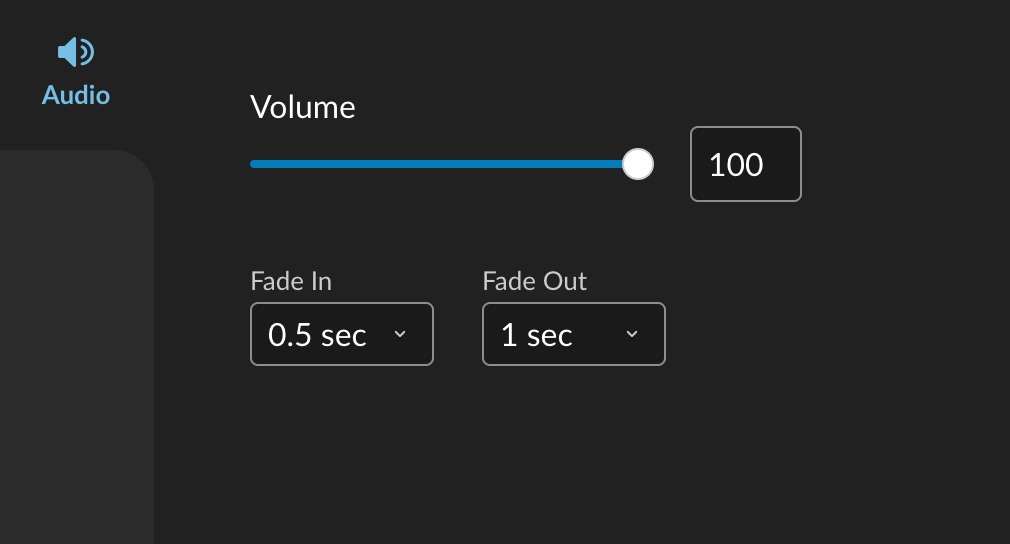
Task: Click the speaker icon above Audio
Action: coord(76,52)
